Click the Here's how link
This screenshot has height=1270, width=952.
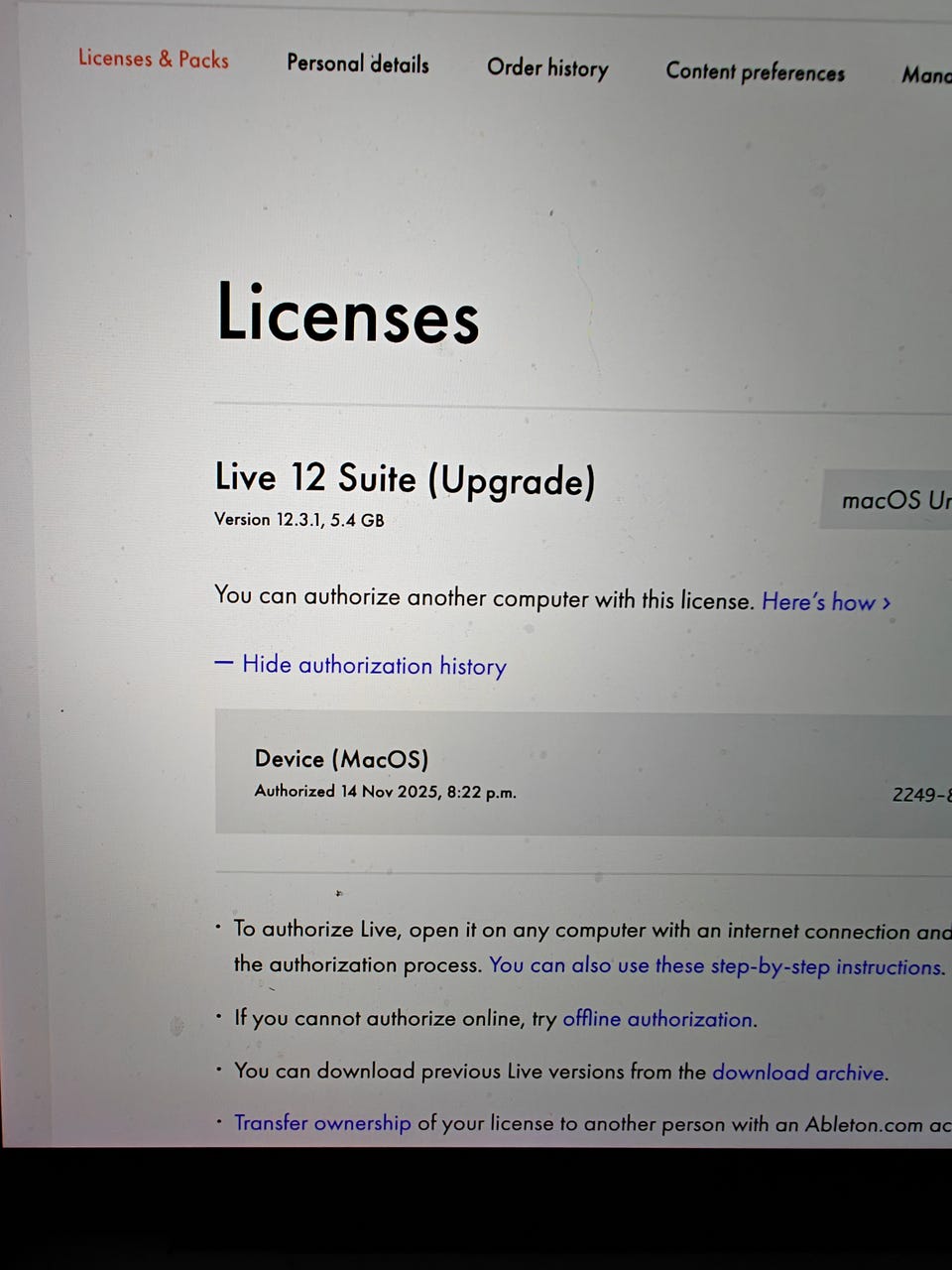click(x=818, y=602)
